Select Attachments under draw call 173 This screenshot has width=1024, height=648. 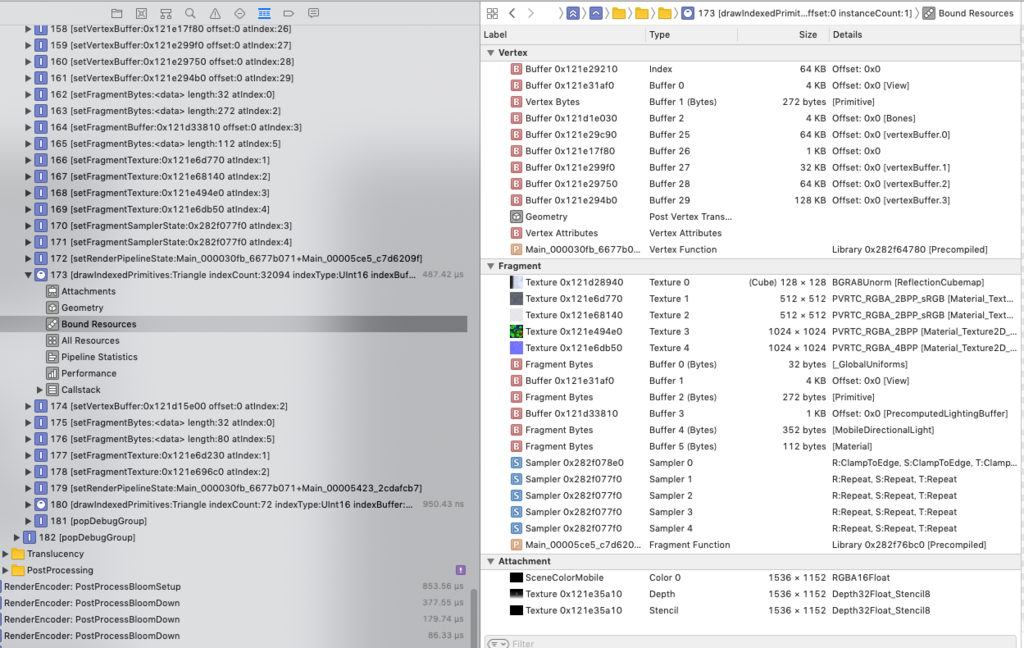[88, 291]
